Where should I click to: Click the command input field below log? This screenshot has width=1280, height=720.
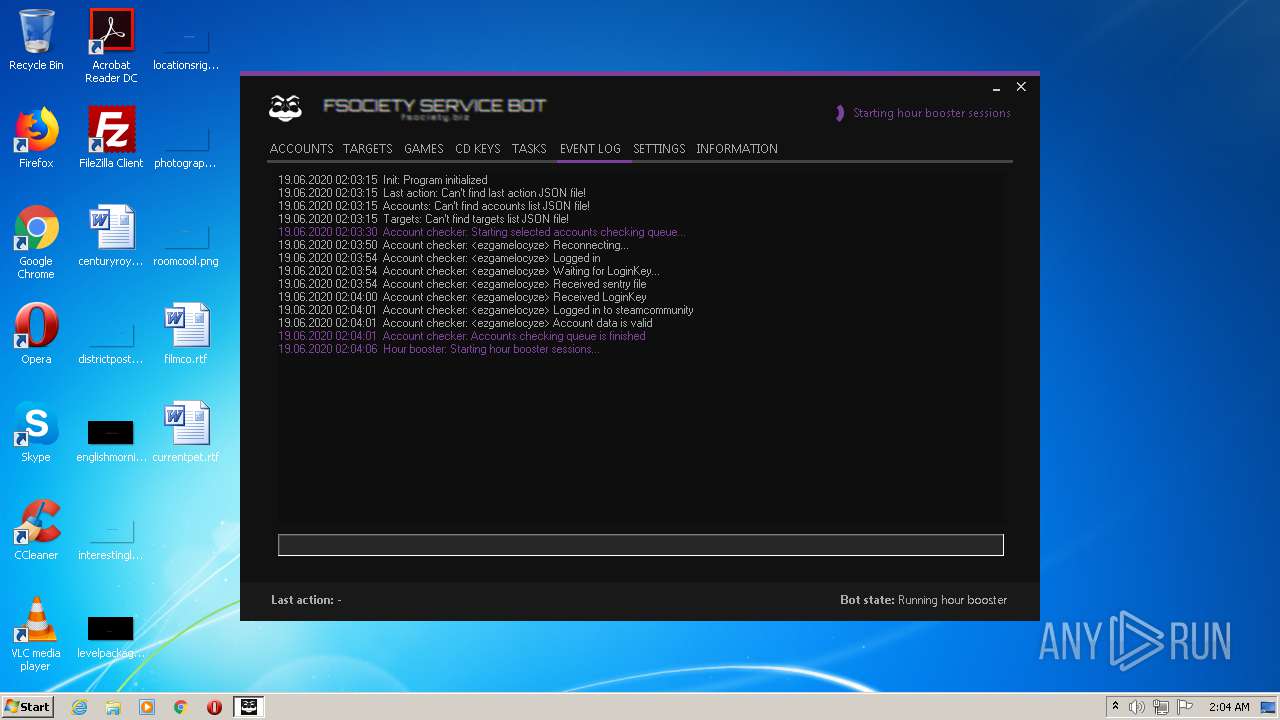click(x=640, y=545)
